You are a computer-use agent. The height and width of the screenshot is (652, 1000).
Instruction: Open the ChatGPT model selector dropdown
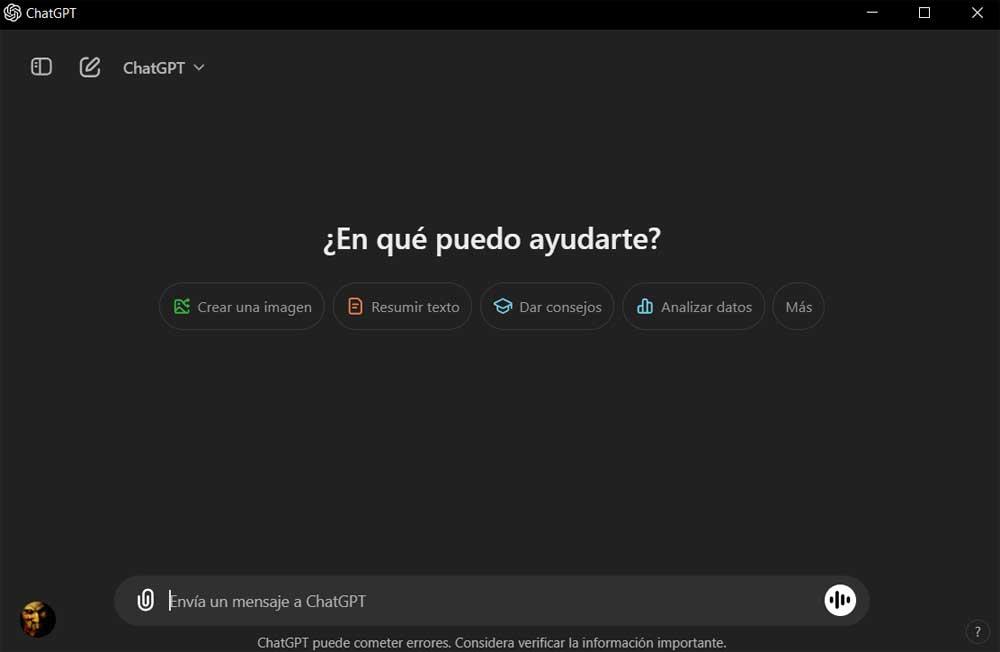pyautogui.click(x=163, y=68)
